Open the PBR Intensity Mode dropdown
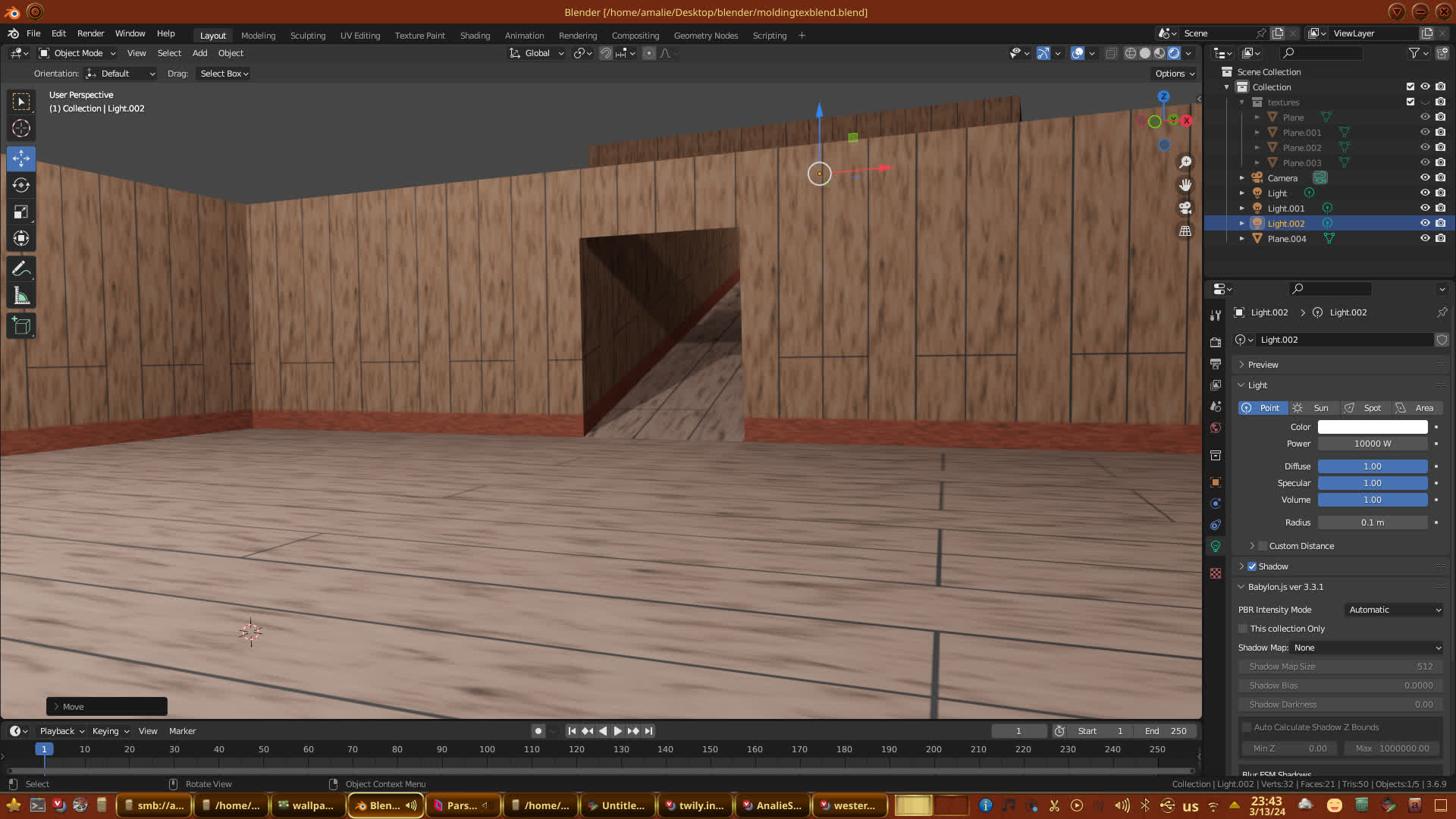The width and height of the screenshot is (1456, 819). pos(1394,610)
